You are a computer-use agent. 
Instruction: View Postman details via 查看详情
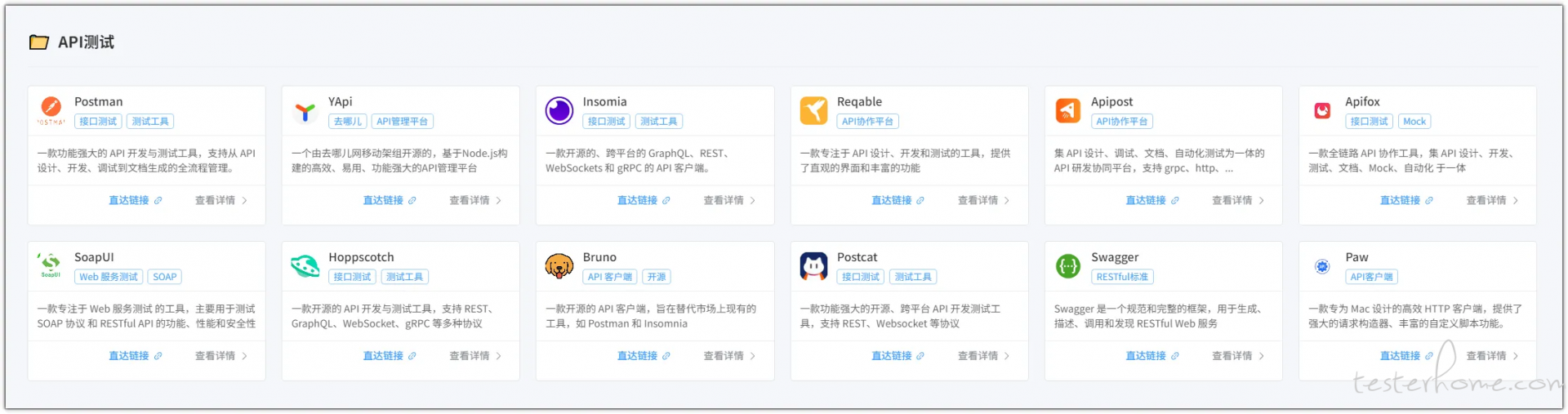point(221,200)
